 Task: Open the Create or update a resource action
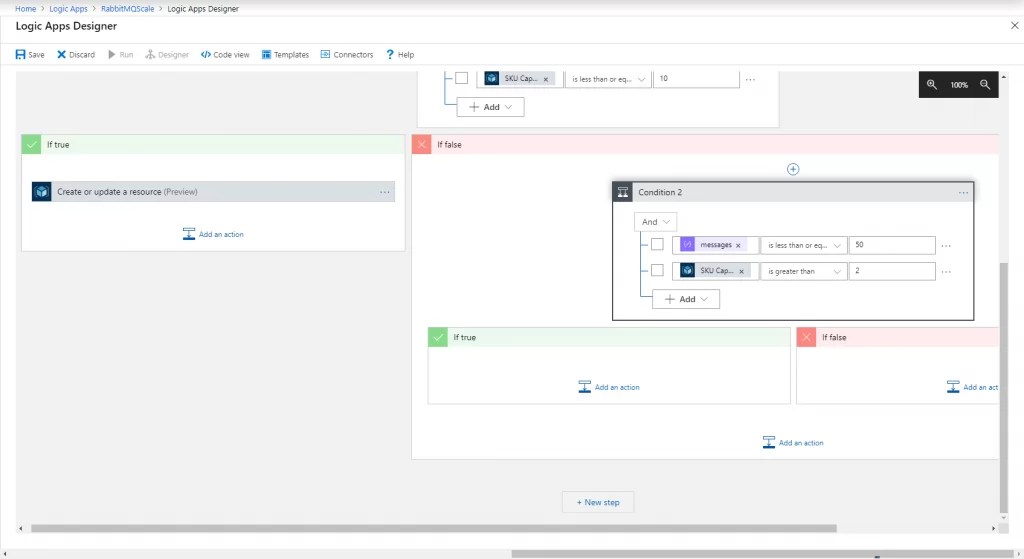[x=213, y=192]
